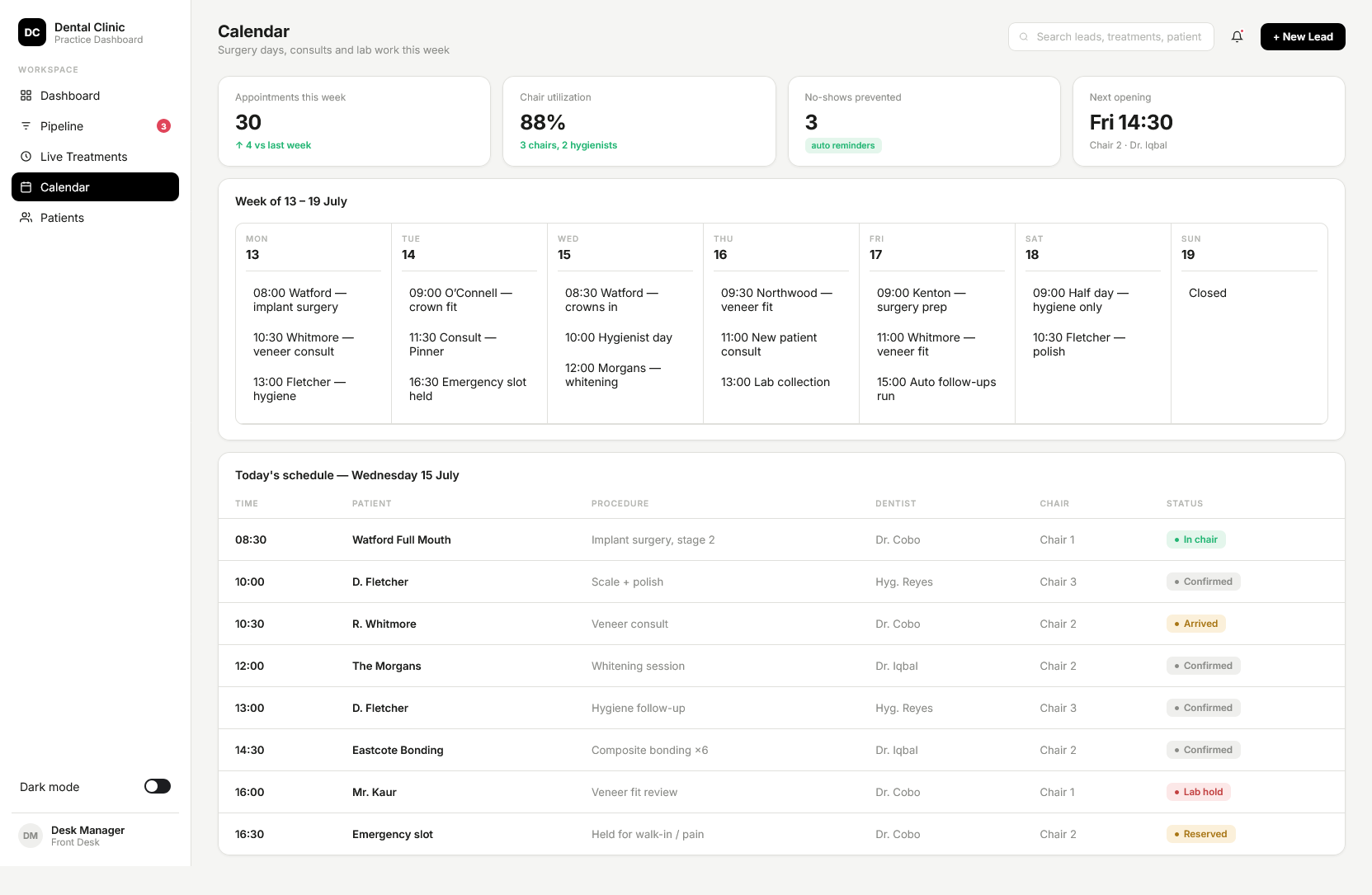Click the Arrived status badge
Screen dimensions: 1372x895
[1196, 624]
